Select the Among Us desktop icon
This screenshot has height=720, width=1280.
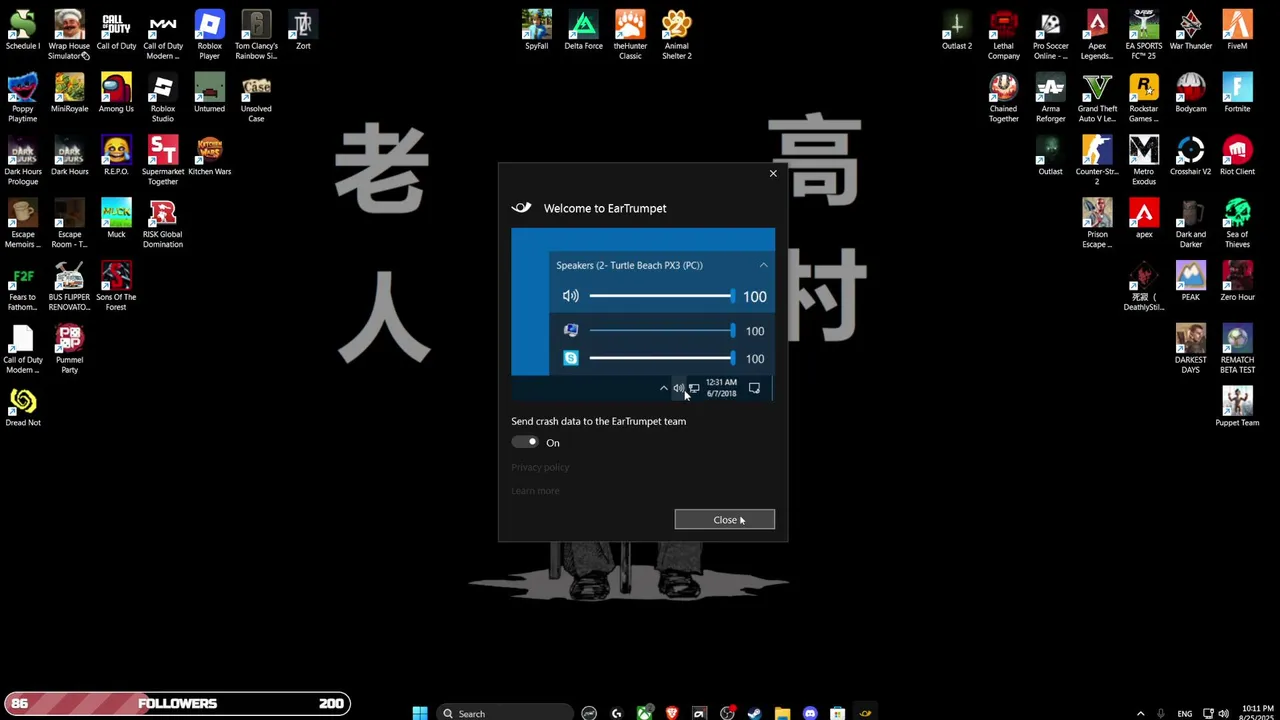tap(116, 93)
